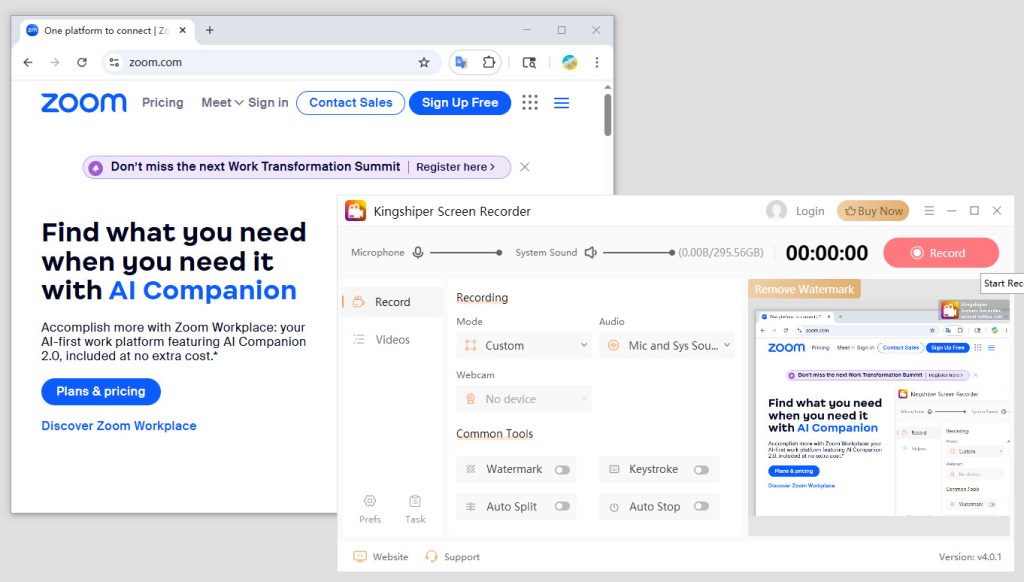Click the Buy Now button
The image size is (1024, 582).
[873, 211]
